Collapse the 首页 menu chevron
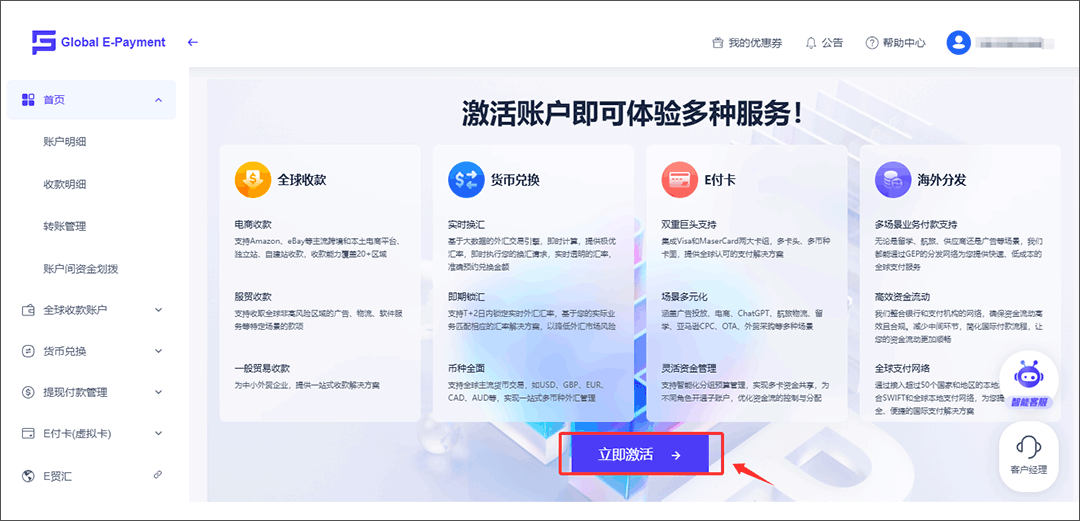 [158, 100]
